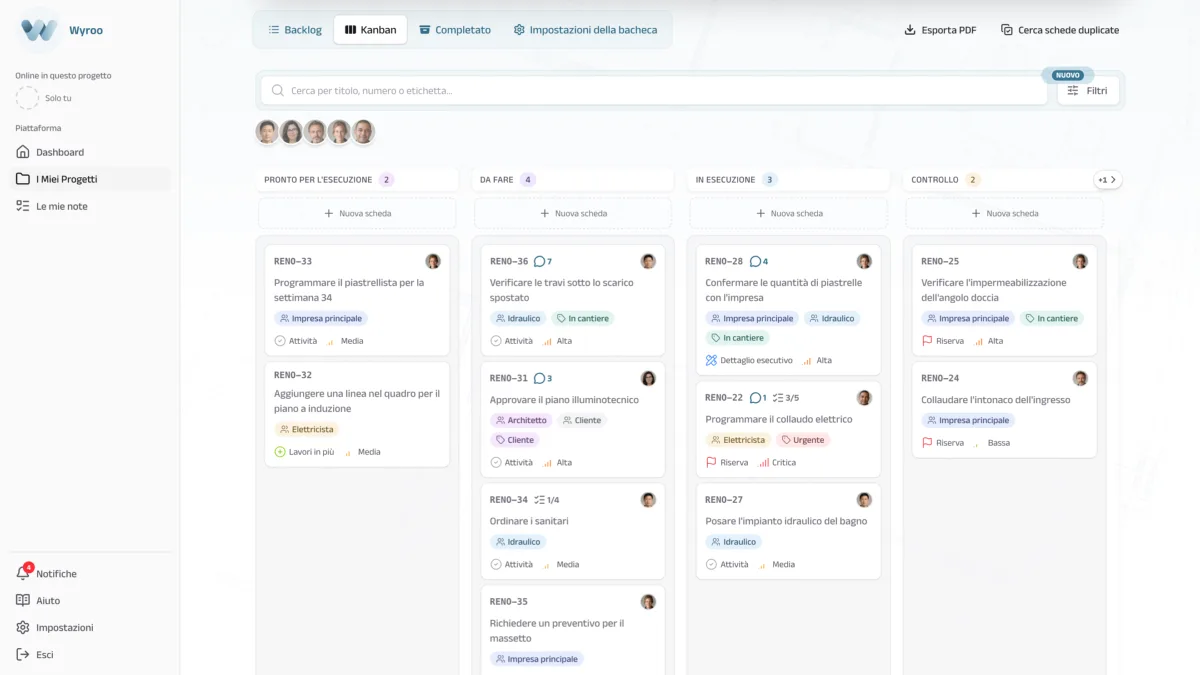Click Esci to log out

[x=91, y=654]
